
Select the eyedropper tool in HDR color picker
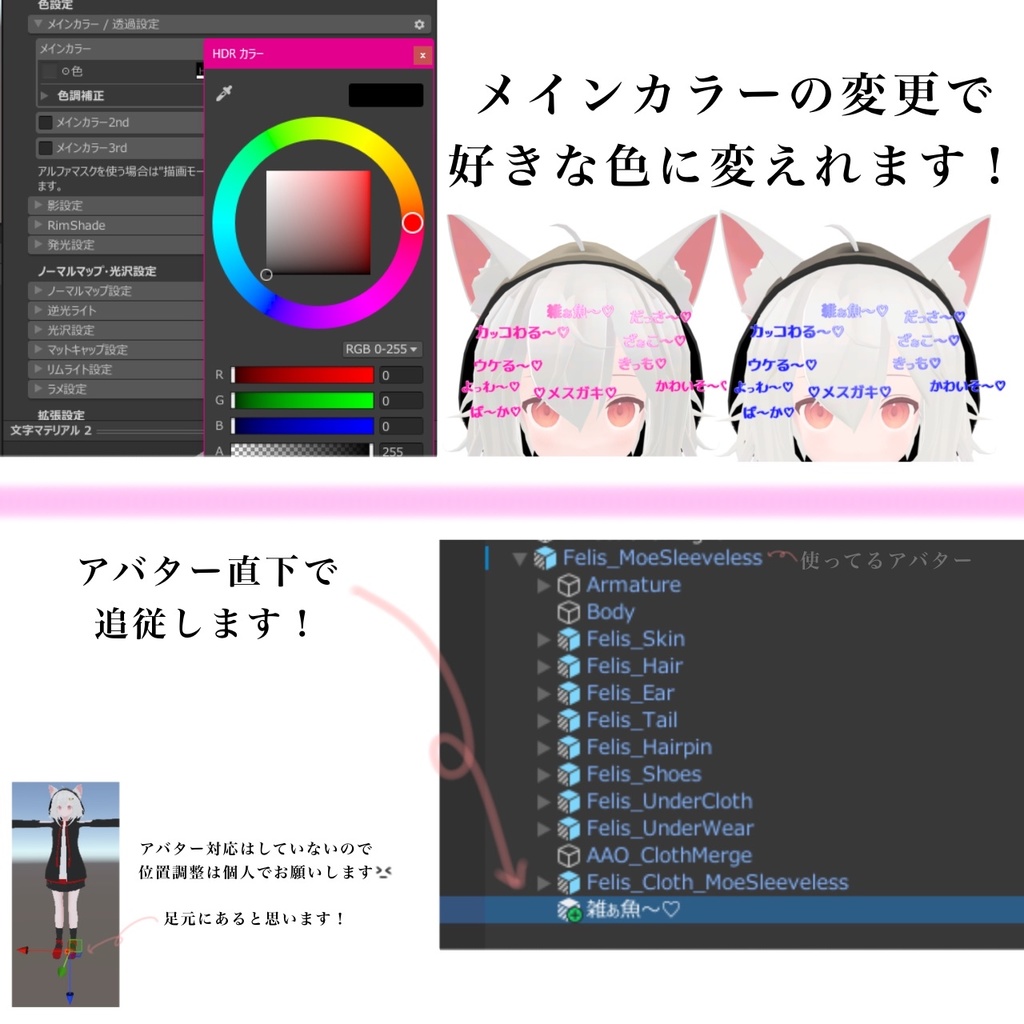point(223,92)
